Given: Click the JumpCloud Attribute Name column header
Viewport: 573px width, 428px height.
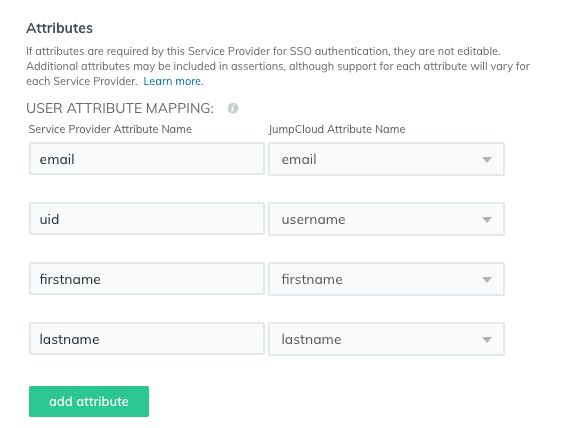Looking at the screenshot, I should (337, 129).
